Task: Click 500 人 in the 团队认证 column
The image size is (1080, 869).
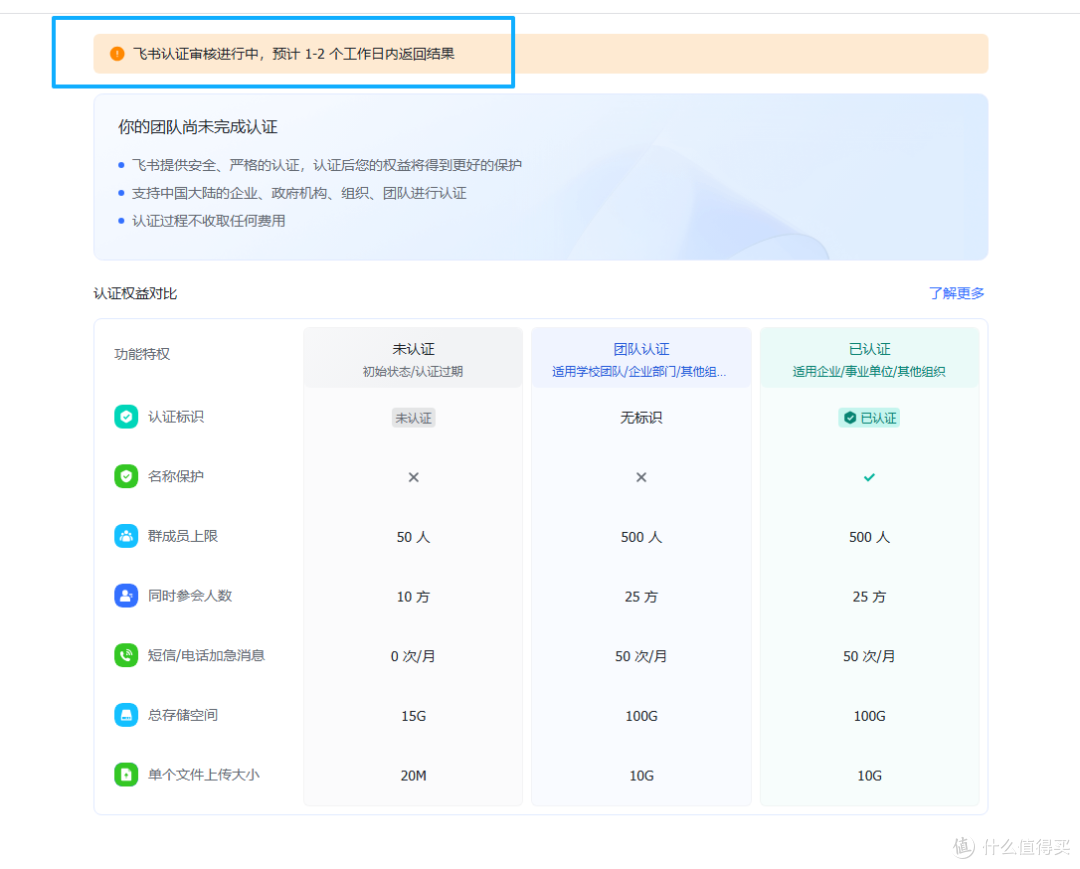Action: [x=641, y=537]
